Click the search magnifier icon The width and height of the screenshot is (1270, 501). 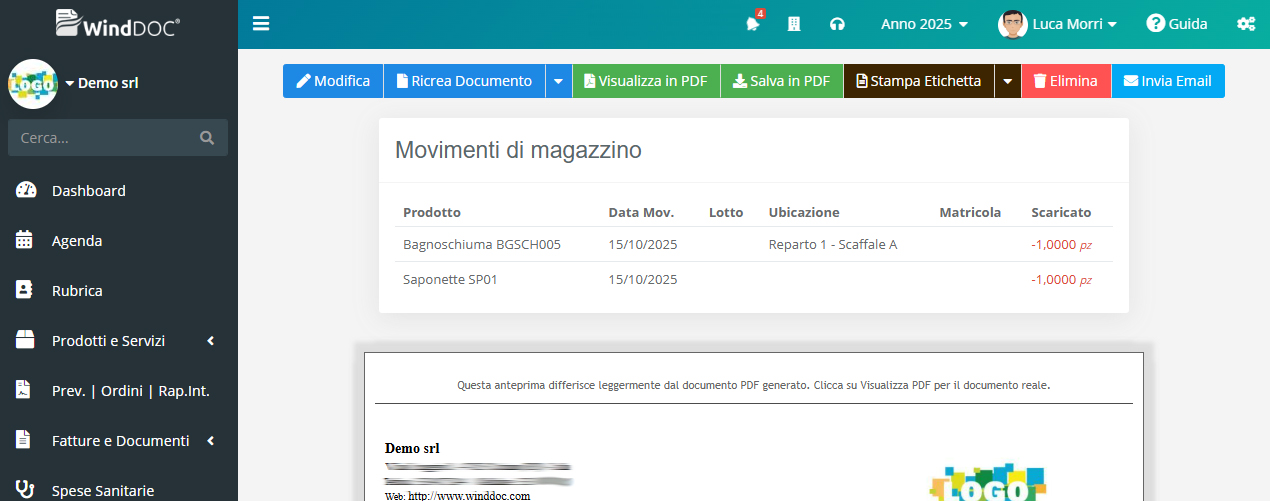coord(207,138)
